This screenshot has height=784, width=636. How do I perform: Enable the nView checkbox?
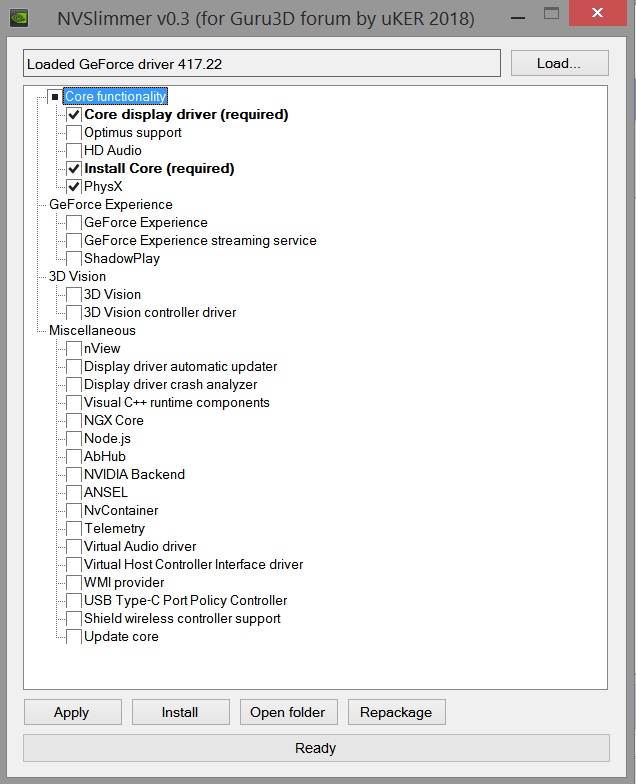(74, 348)
